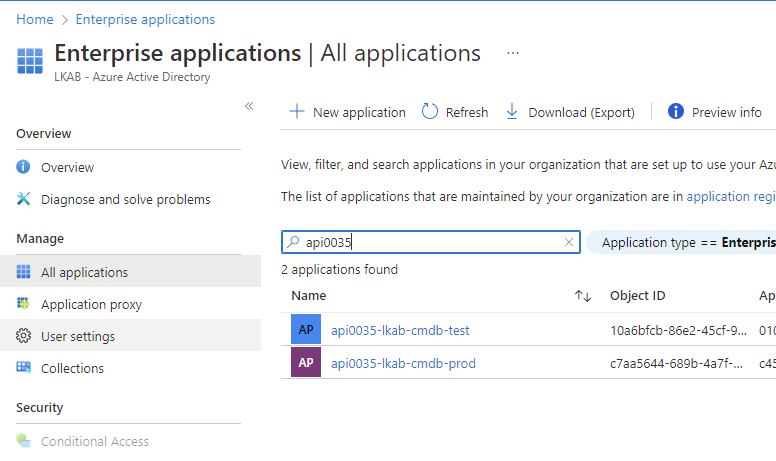
Task: Click Preview info button label
Action: (x=727, y=113)
